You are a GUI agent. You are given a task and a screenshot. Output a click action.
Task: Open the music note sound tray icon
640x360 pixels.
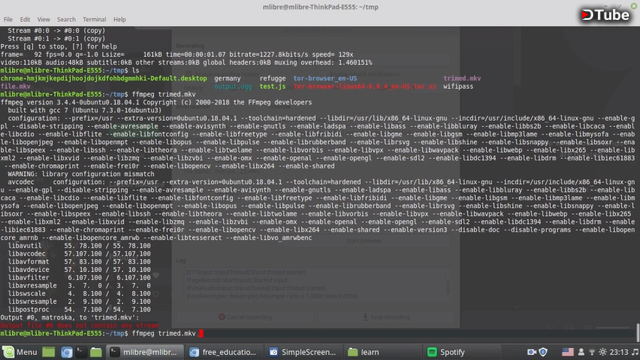(x=635, y=352)
